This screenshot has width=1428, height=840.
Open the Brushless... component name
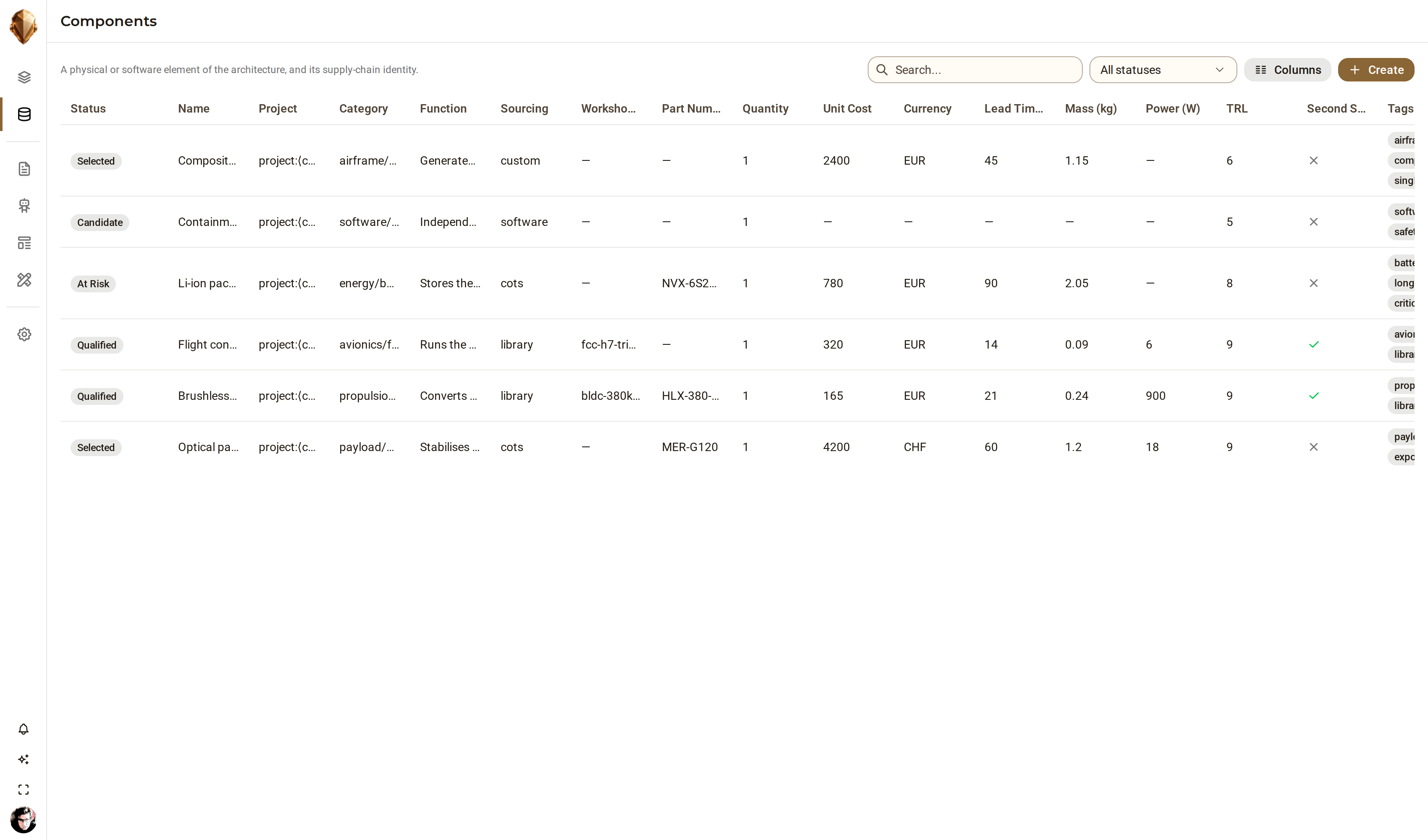(207, 396)
